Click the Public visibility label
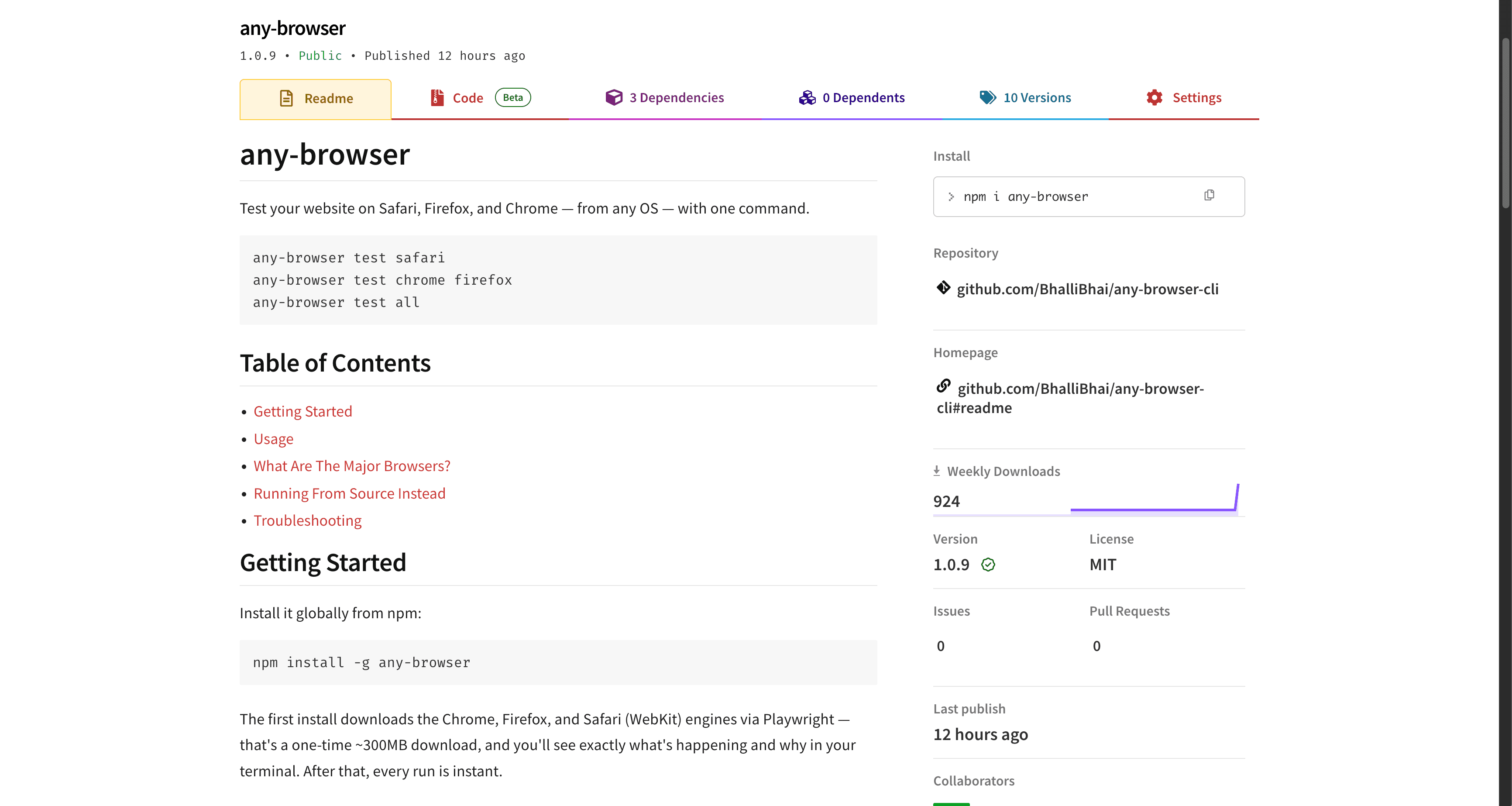This screenshot has width=1512, height=806. pyautogui.click(x=320, y=56)
